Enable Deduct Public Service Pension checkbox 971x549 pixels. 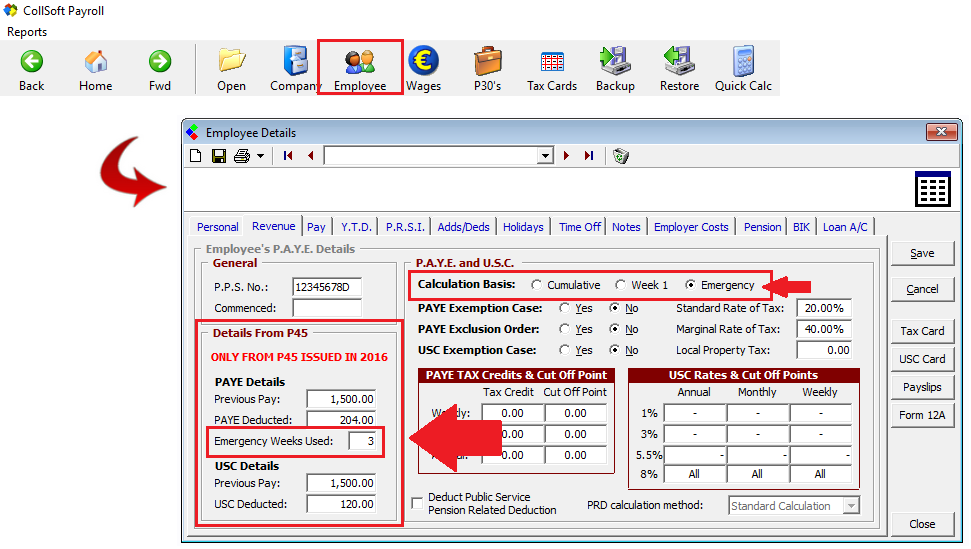[418, 503]
